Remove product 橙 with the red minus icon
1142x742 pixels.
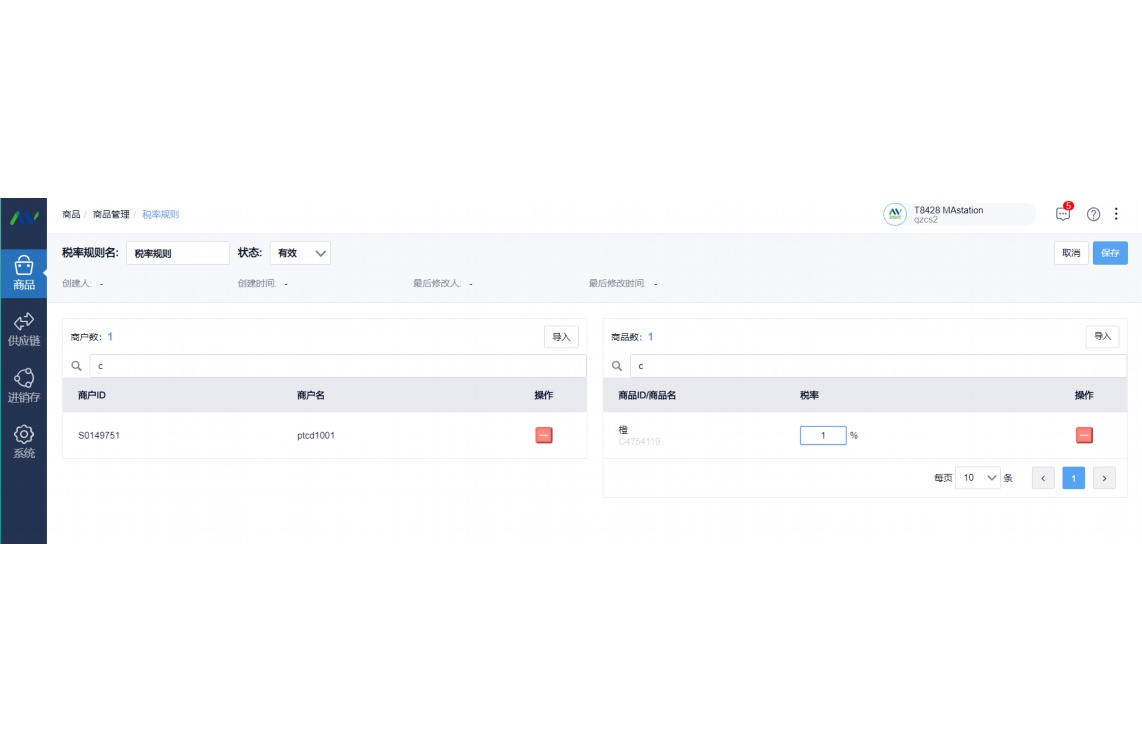[x=1085, y=434]
